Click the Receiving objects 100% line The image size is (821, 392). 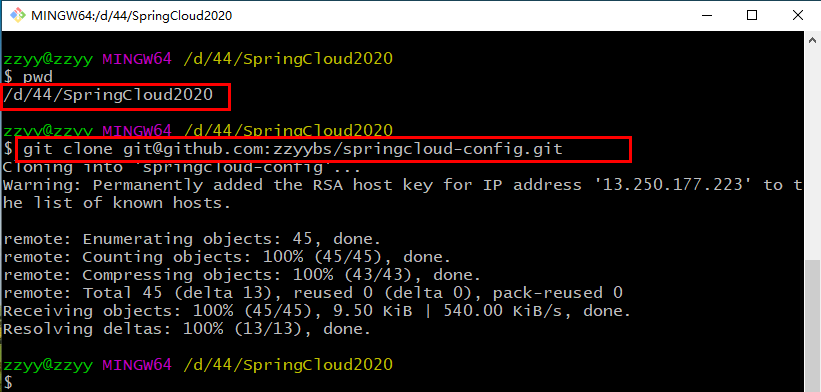(x=317, y=311)
